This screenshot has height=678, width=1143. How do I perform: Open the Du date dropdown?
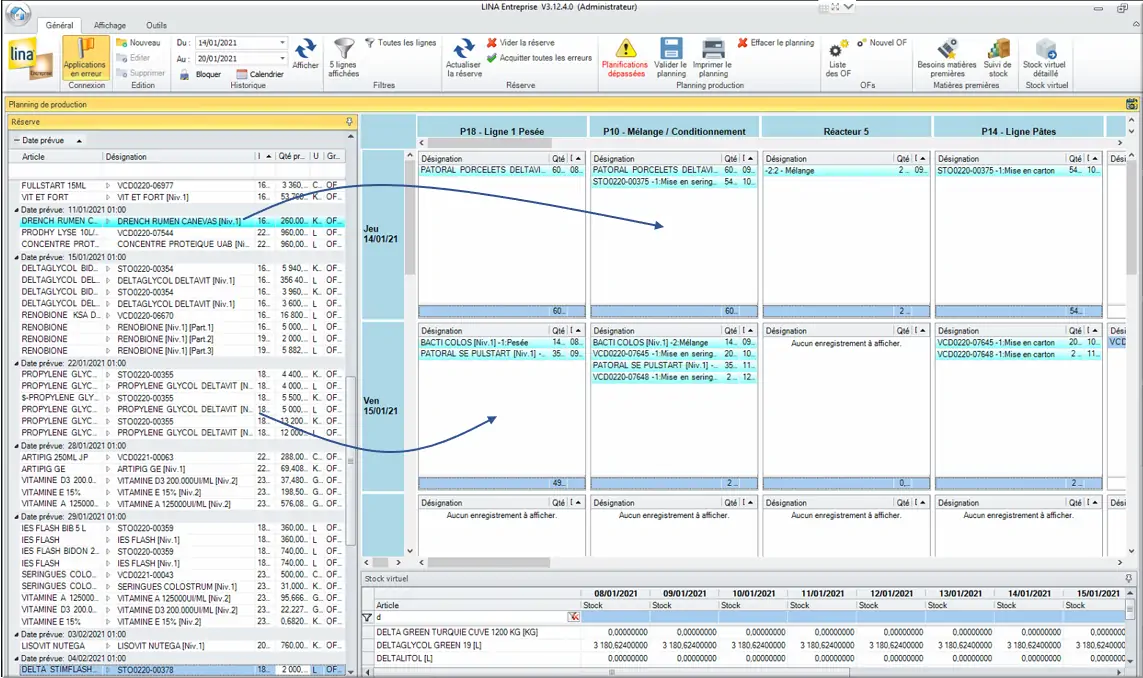coord(282,43)
